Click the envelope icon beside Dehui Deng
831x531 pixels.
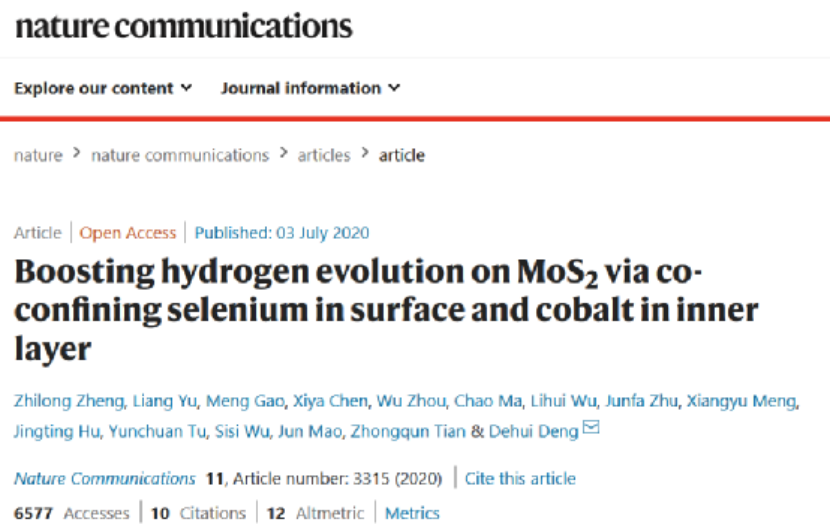(591, 427)
